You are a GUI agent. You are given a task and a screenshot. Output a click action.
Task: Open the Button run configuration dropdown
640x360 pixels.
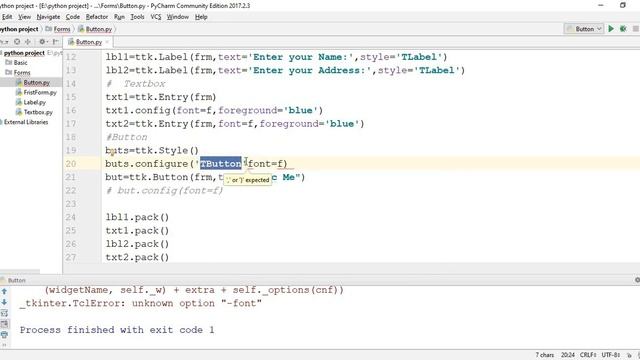click(x=584, y=29)
